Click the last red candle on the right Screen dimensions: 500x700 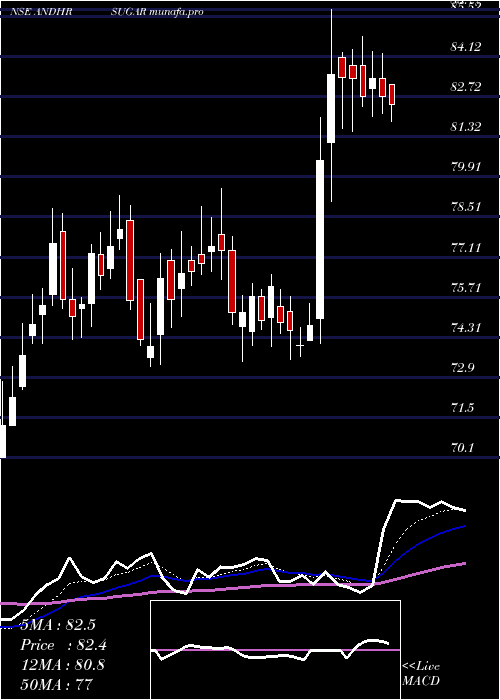click(x=392, y=94)
